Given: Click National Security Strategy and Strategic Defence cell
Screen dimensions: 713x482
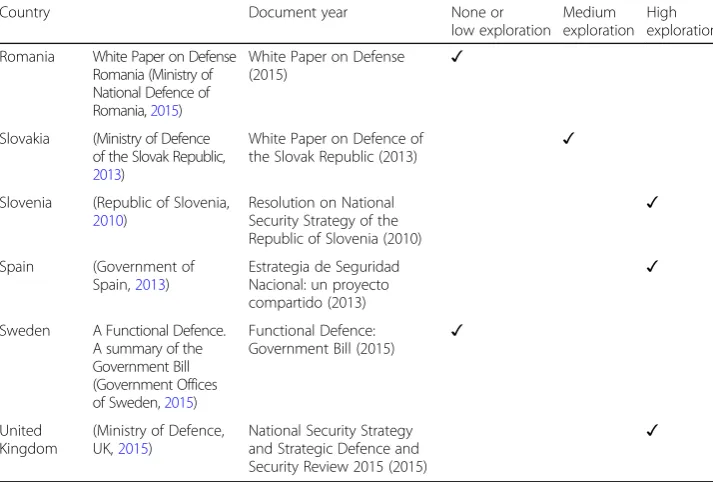Looking at the screenshot, I should click(x=338, y=449).
